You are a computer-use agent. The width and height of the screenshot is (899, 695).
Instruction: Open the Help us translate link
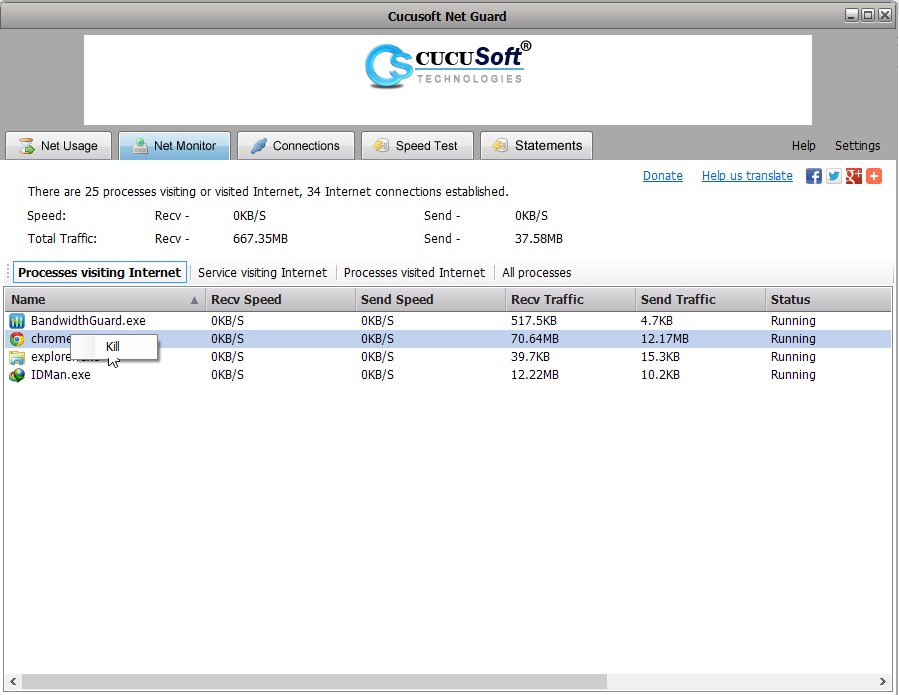click(x=746, y=175)
